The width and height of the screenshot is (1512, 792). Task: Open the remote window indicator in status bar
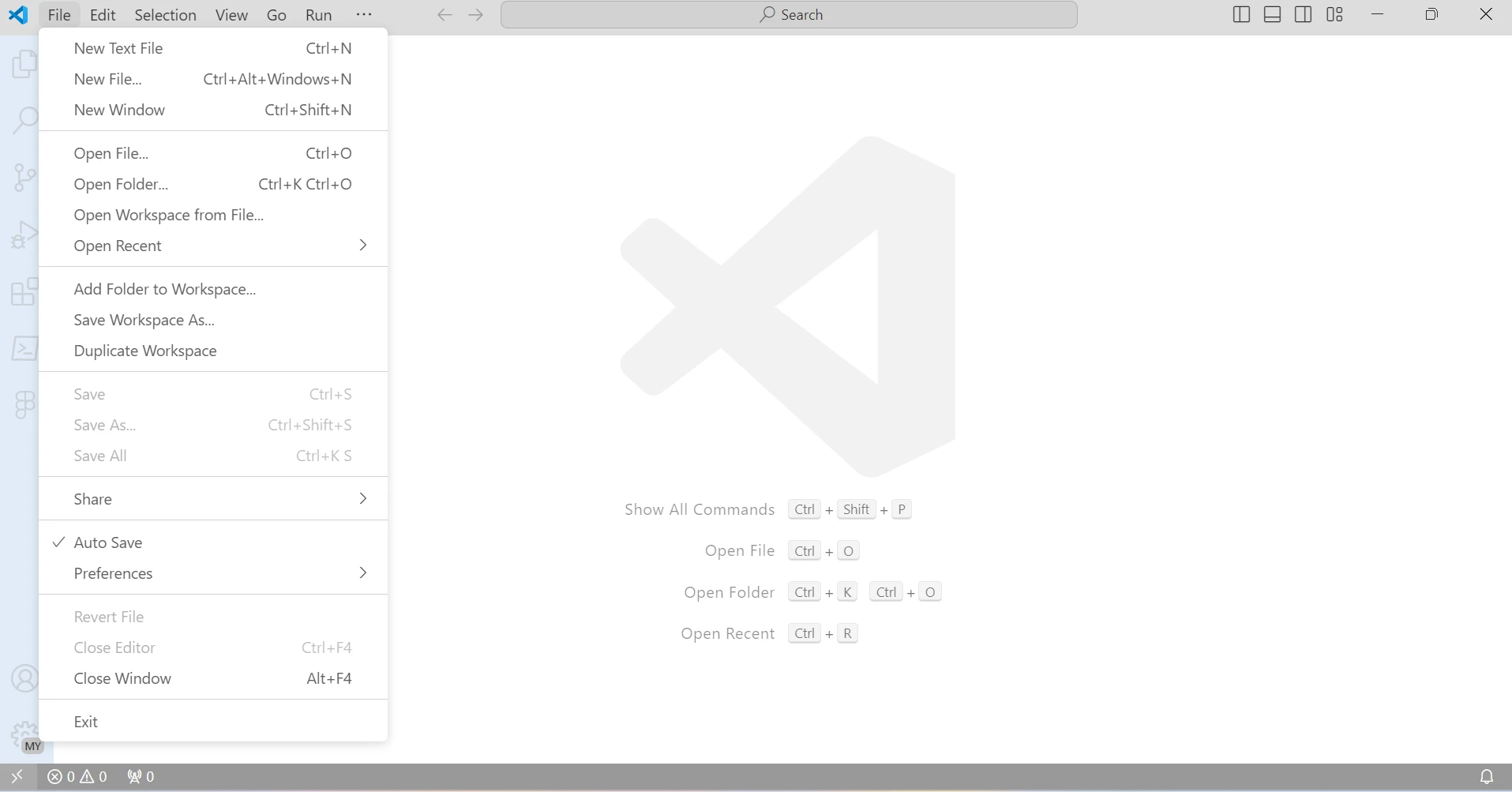[17, 777]
